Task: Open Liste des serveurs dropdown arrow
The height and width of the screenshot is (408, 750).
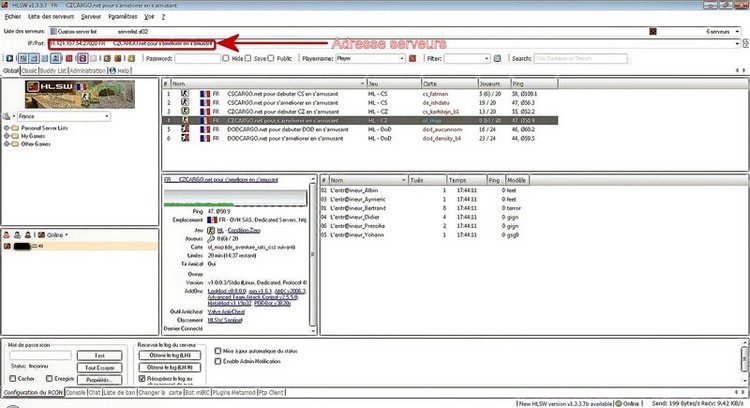Action: click(x=737, y=31)
